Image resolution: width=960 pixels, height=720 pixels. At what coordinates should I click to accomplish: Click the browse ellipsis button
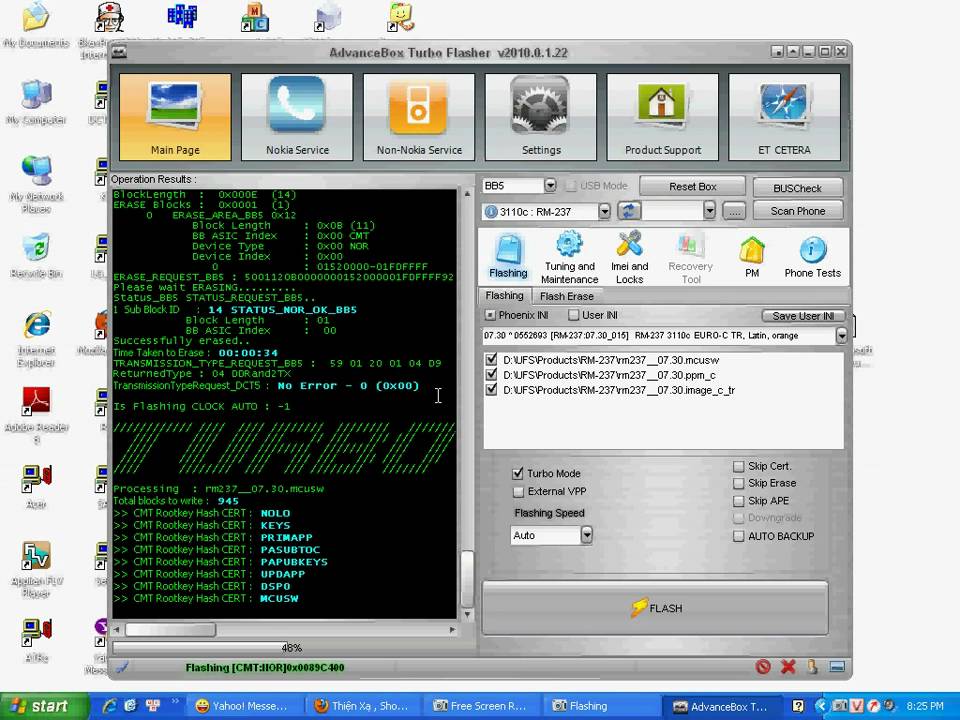pyautogui.click(x=733, y=212)
